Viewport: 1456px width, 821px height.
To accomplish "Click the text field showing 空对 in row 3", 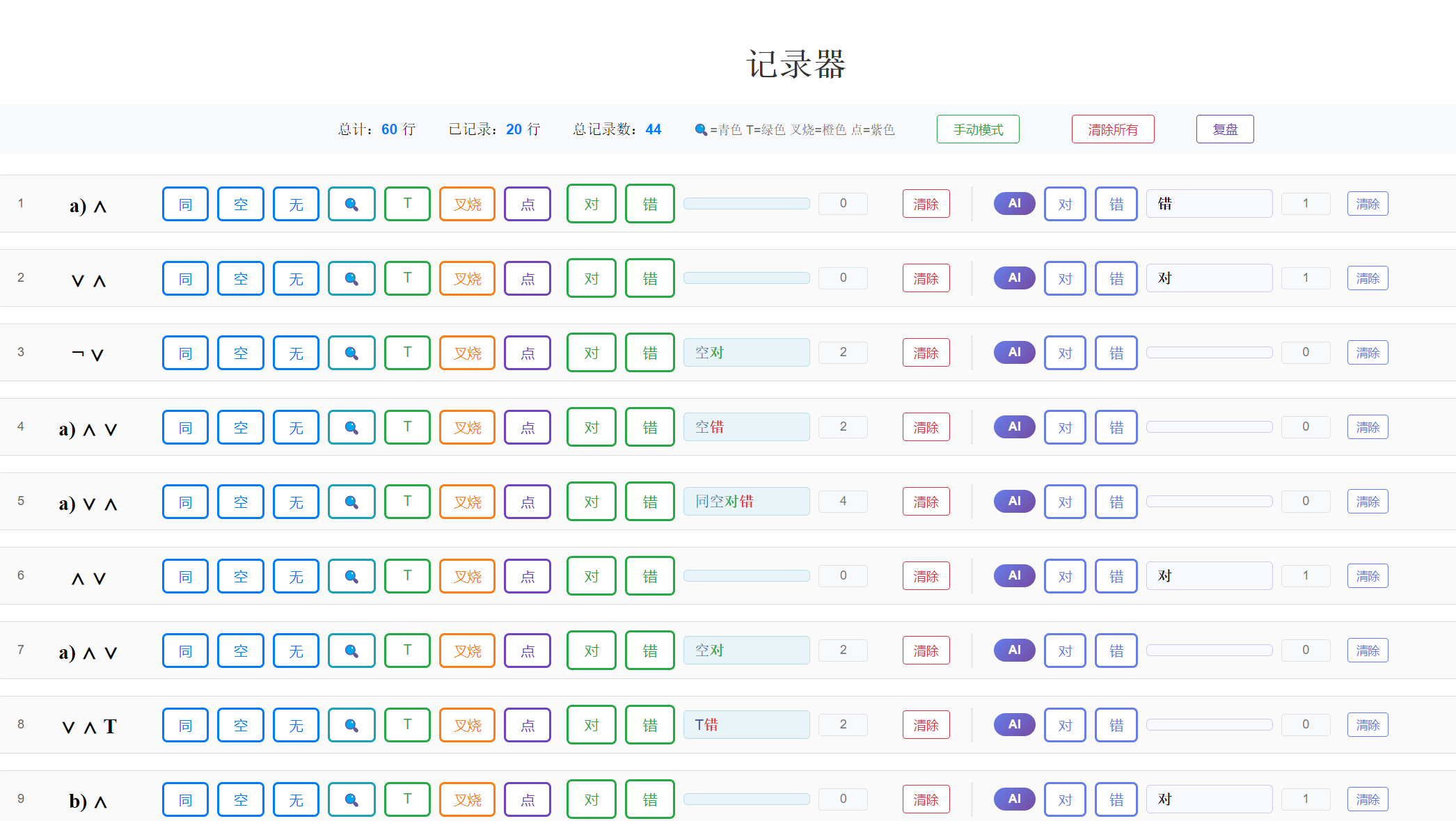I will (x=746, y=353).
